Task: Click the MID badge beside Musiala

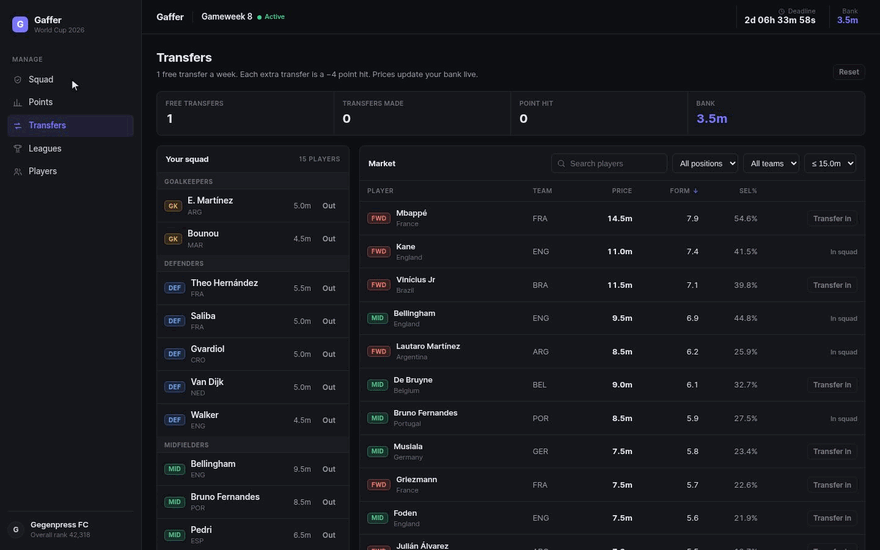Action: [378, 451]
